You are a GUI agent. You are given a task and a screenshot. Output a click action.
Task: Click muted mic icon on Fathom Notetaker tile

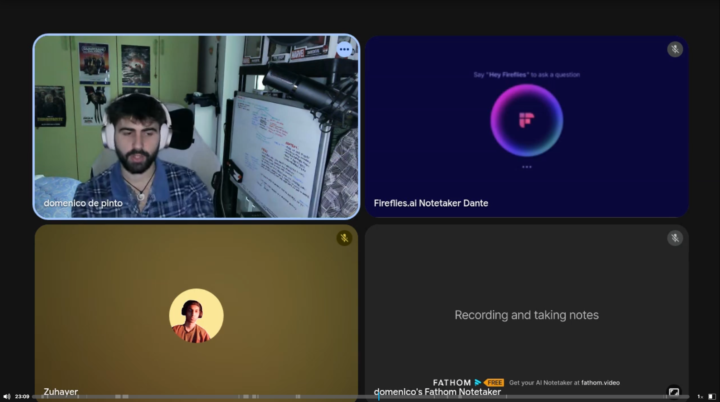pos(675,238)
